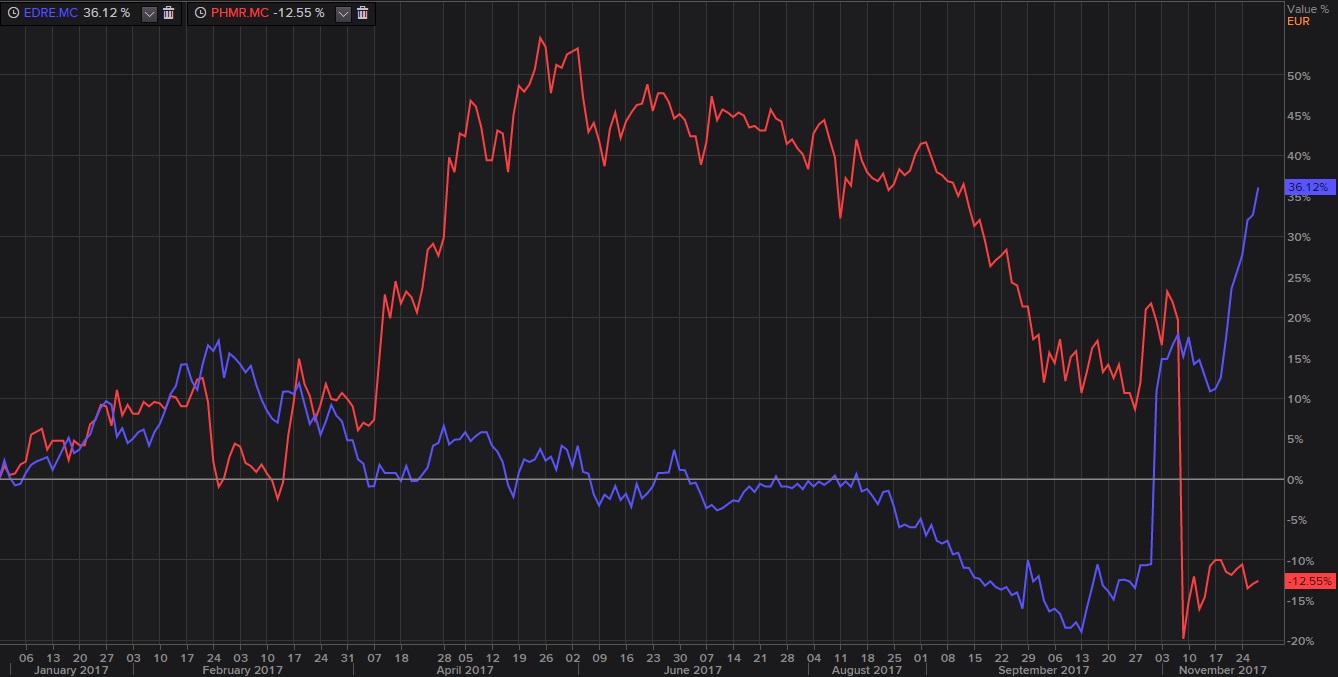Open the PHMR.MC series dropdown arrow
The height and width of the screenshot is (677, 1338).
pyautogui.click(x=343, y=13)
